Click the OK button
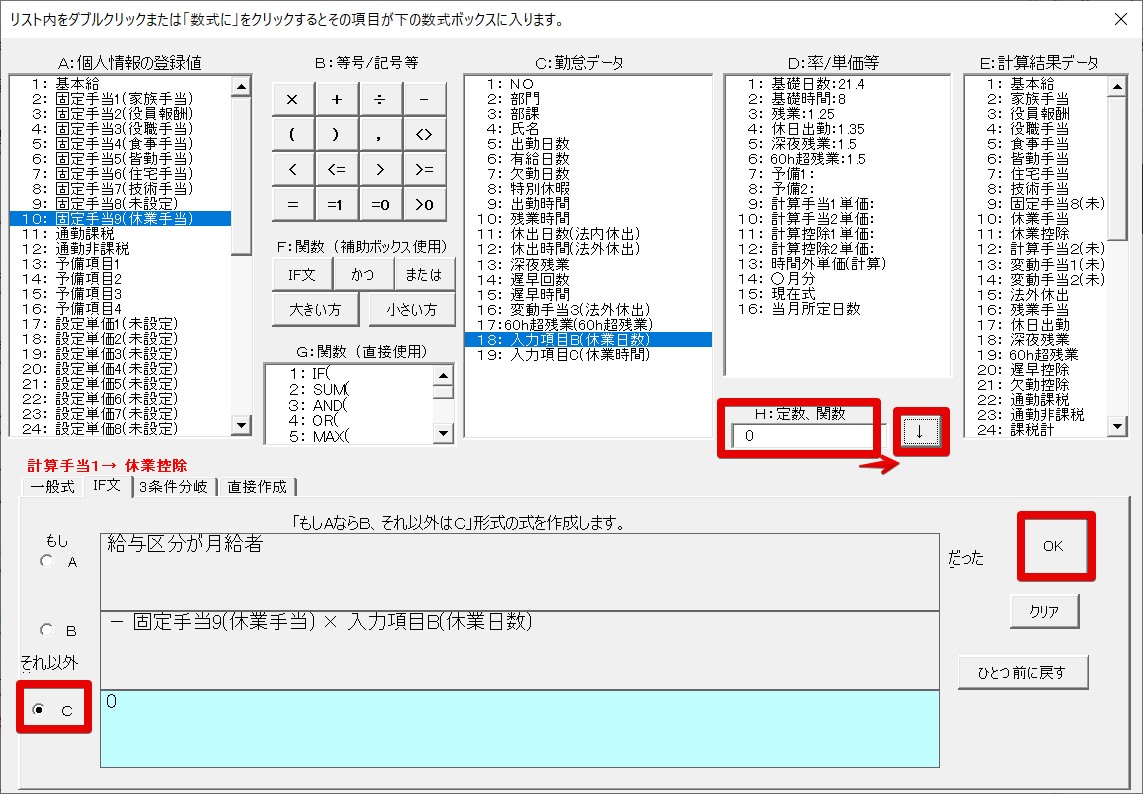This screenshot has height=794, width=1143. pyautogui.click(x=1053, y=546)
